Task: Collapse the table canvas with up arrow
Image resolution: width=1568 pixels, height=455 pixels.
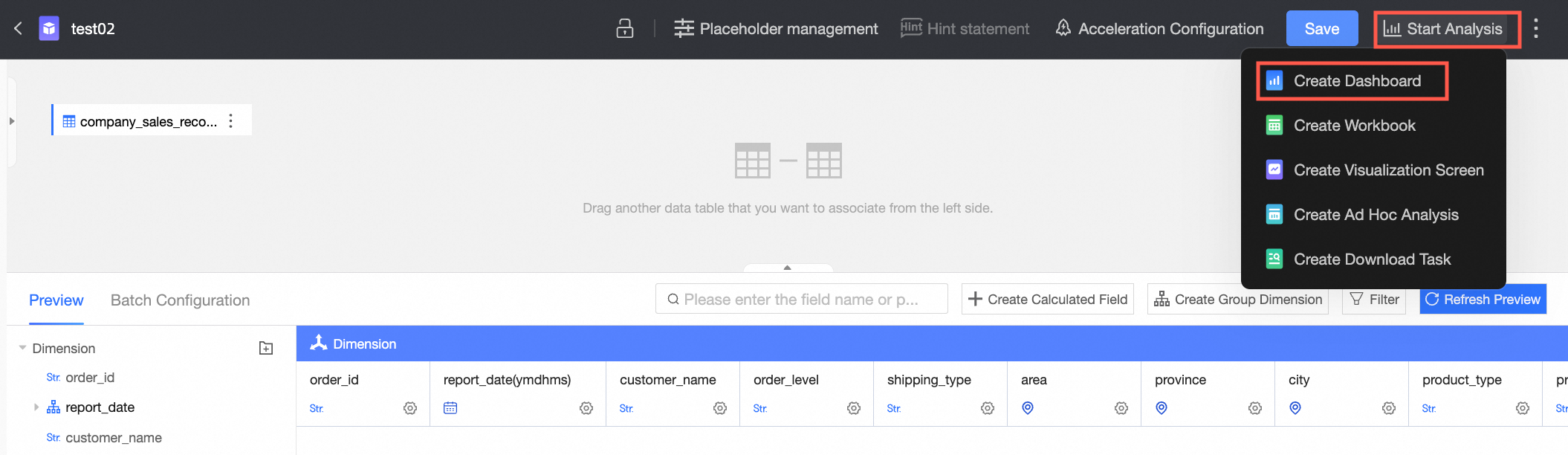Action: pos(788,268)
